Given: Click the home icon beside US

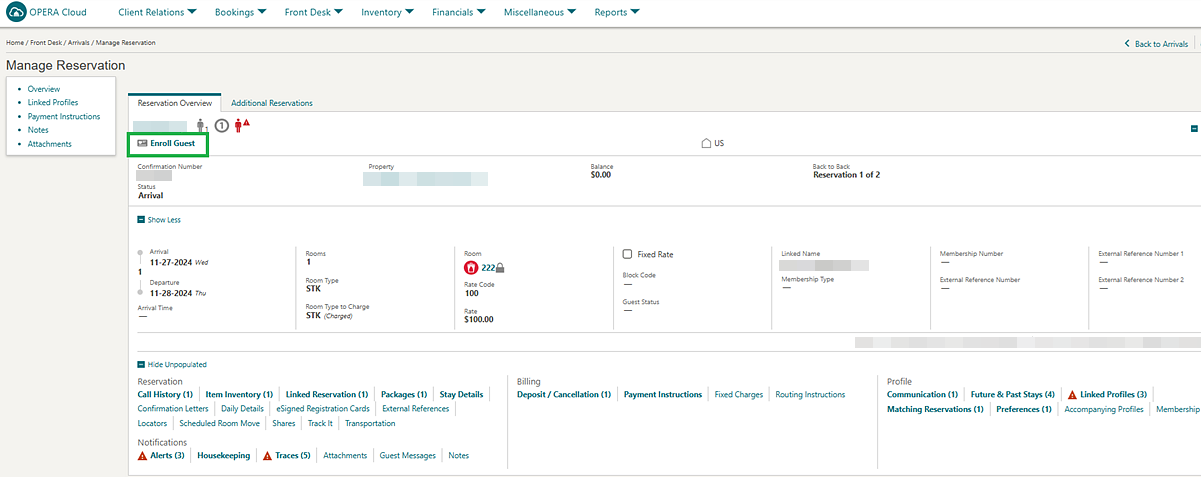Looking at the screenshot, I should click(x=706, y=144).
